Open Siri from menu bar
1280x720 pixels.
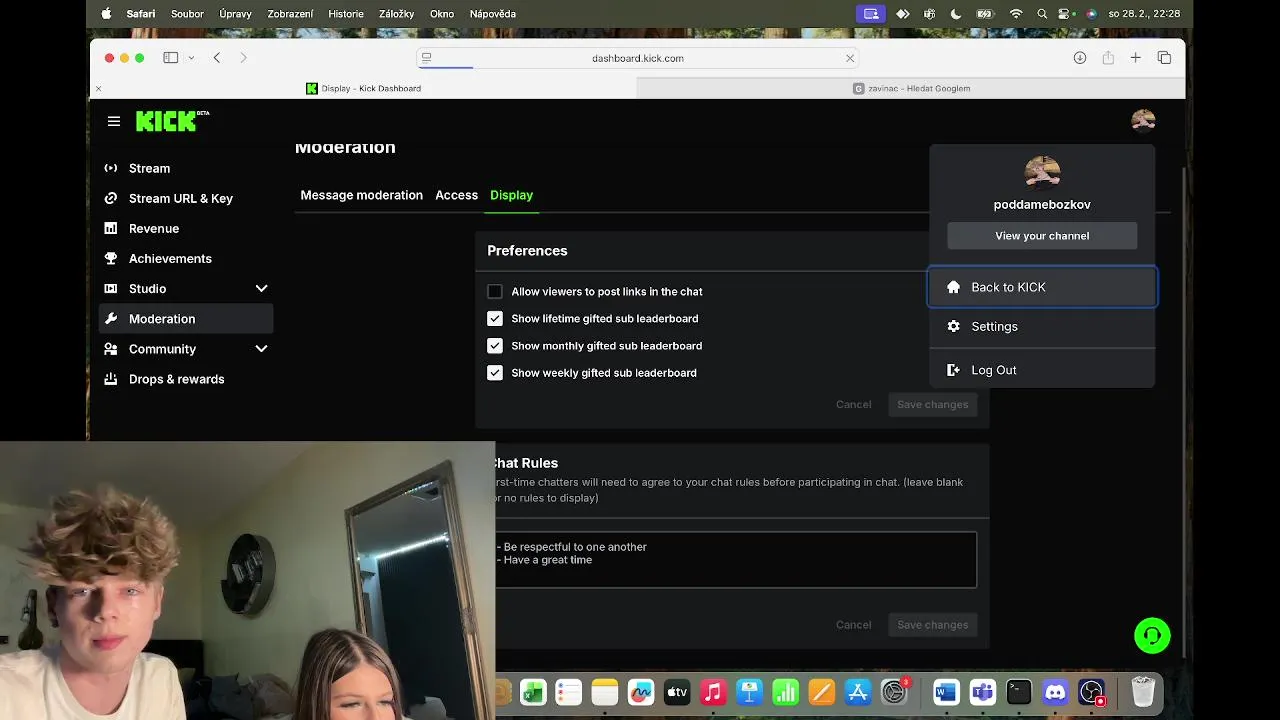tap(1091, 14)
